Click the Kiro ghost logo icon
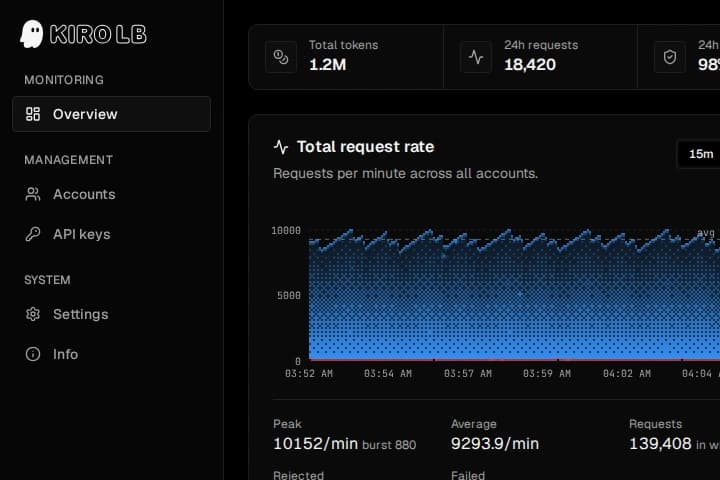 [32, 34]
